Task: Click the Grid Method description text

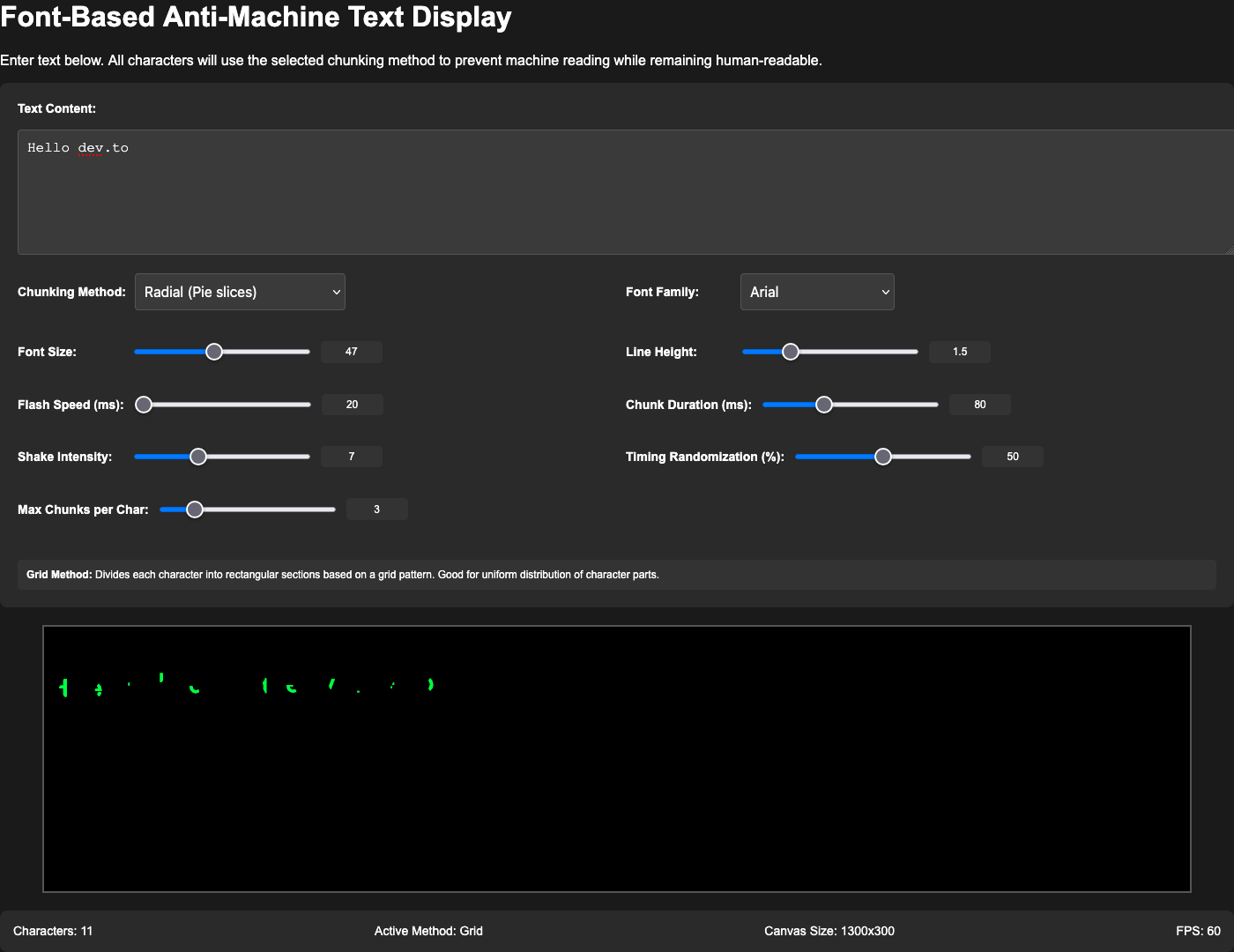Action: click(343, 575)
